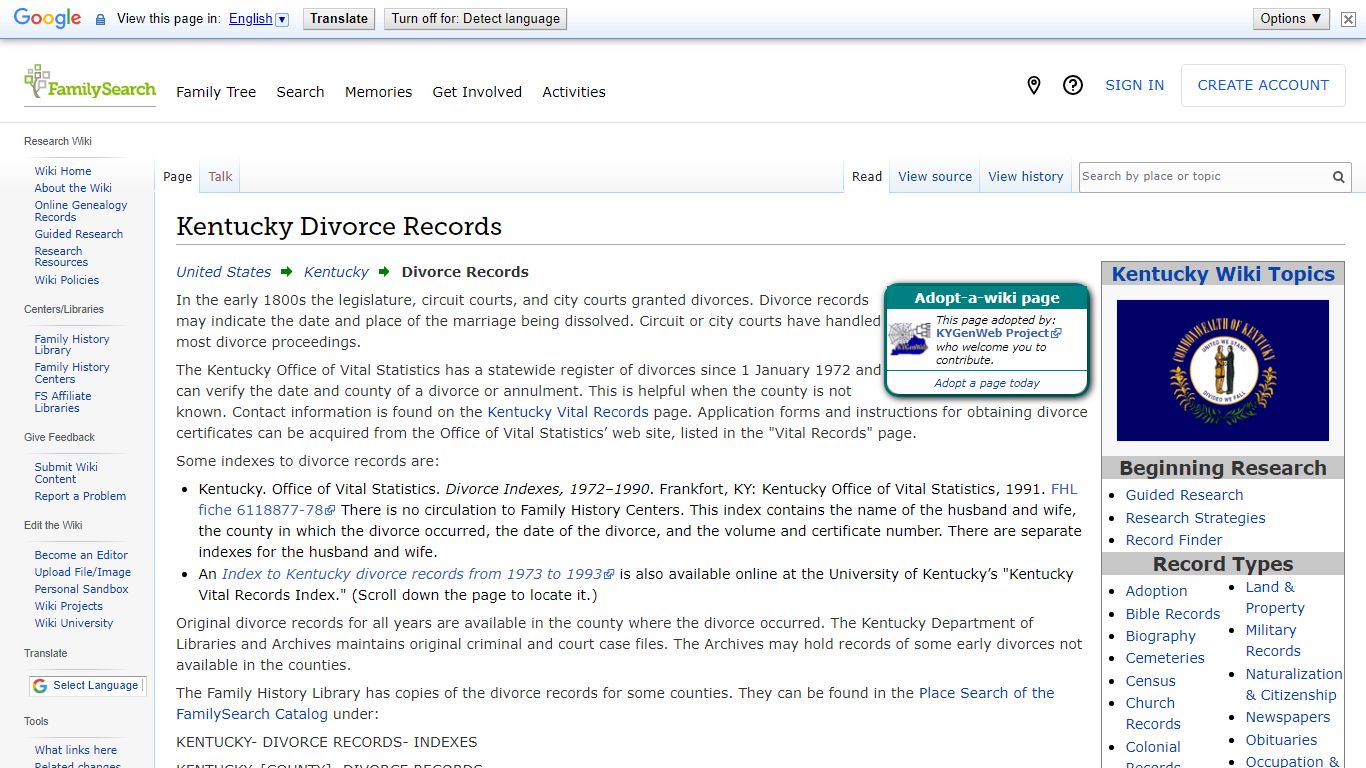
Task: Open Family History Library link
Action: point(72,345)
